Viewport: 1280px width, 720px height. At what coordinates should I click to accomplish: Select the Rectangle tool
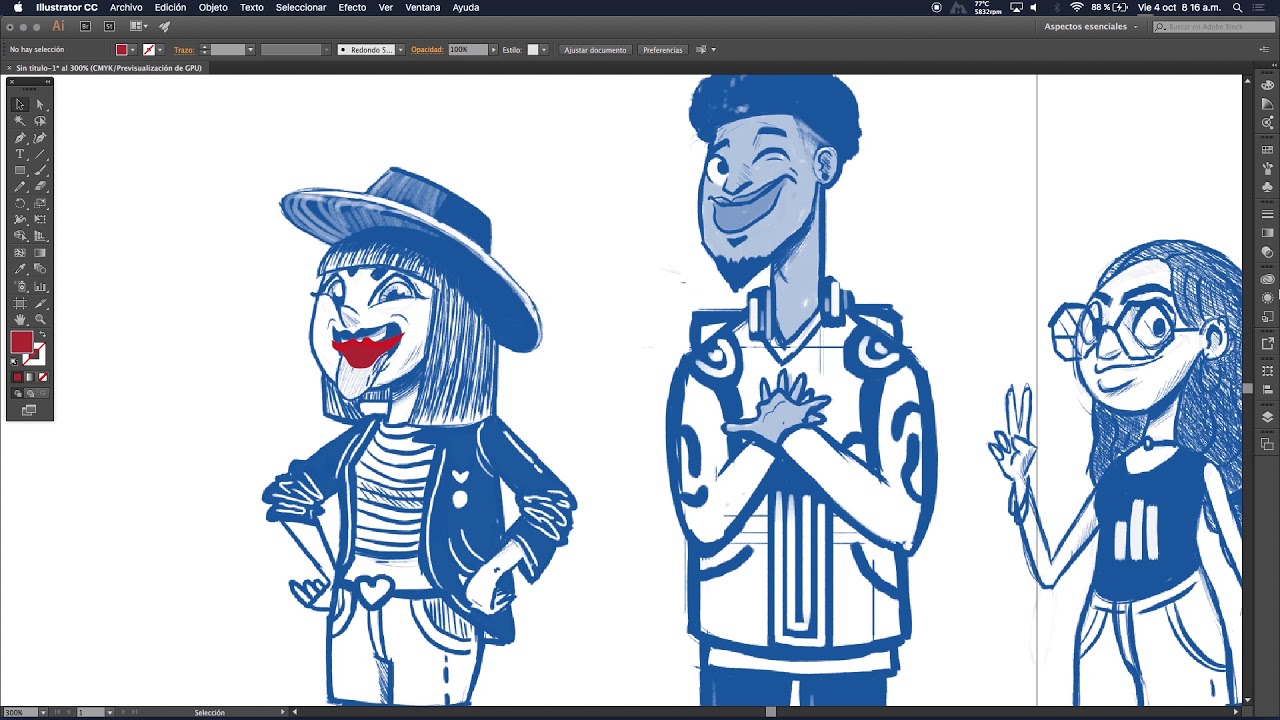(x=19, y=170)
